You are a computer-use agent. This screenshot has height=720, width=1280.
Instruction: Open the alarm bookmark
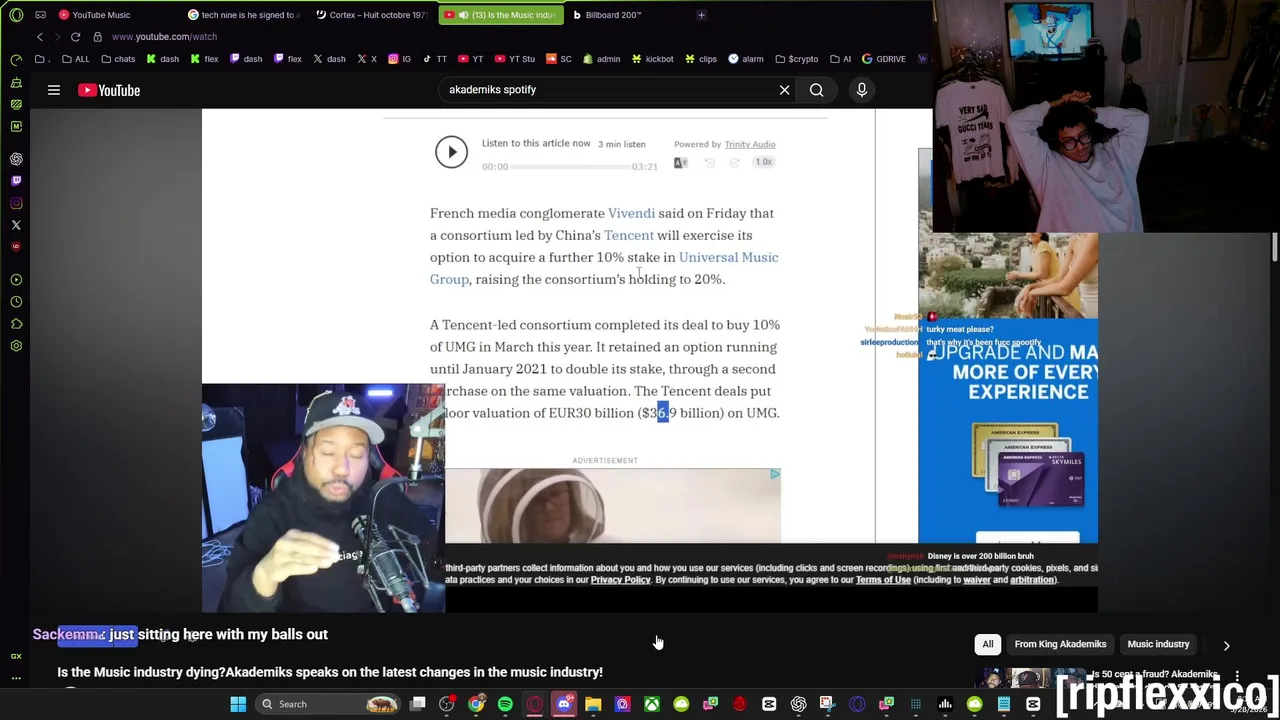click(746, 59)
